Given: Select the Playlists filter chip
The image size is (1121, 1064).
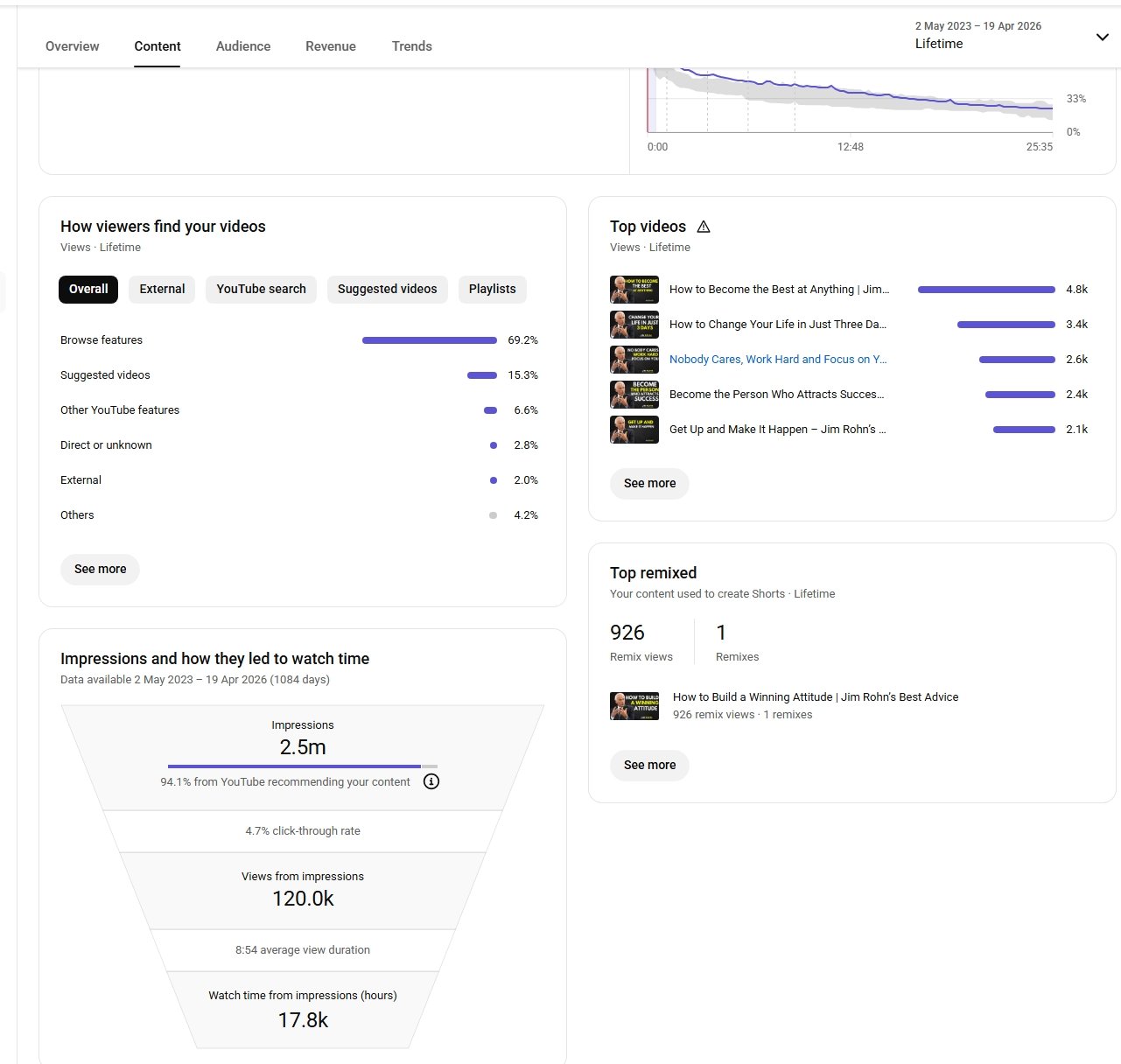Looking at the screenshot, I should pos(492,289).
